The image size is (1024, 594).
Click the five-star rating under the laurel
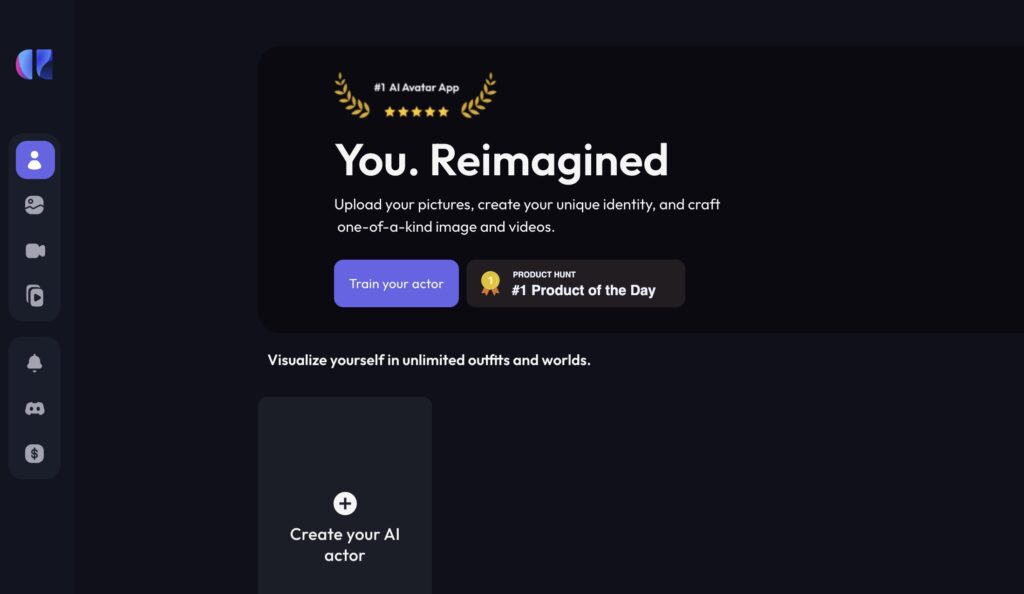[417, 112]
